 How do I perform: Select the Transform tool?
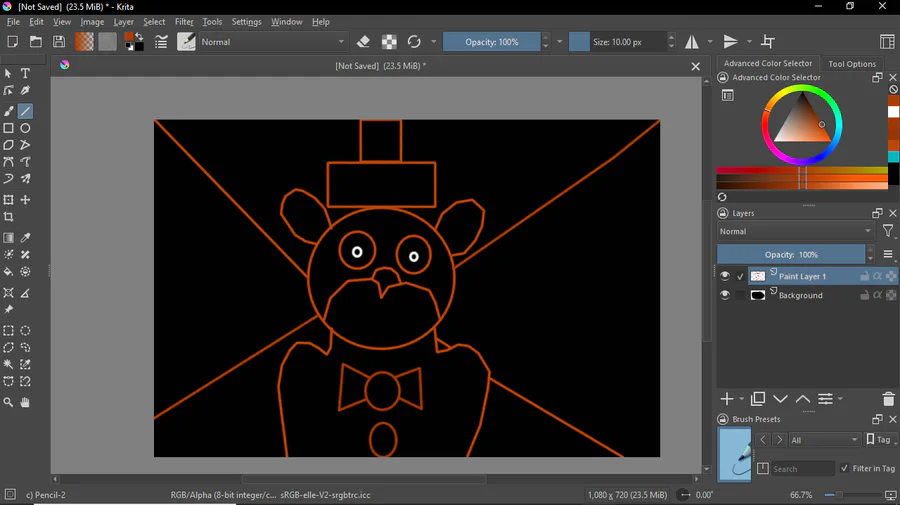tap(9, 200)
